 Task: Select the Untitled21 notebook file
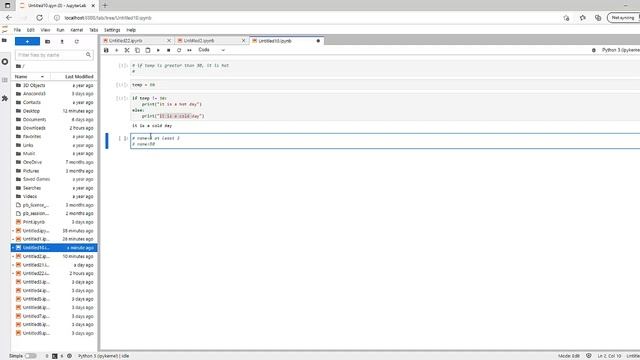[54, 265]
